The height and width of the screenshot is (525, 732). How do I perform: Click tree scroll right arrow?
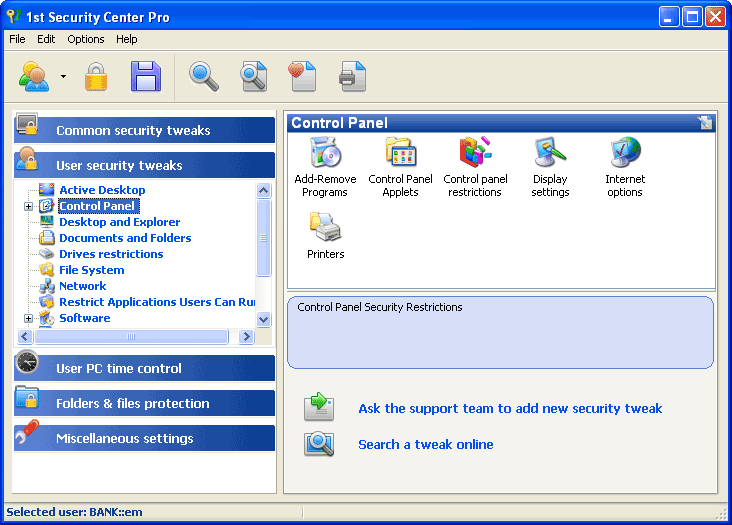(x=246, y=336)
